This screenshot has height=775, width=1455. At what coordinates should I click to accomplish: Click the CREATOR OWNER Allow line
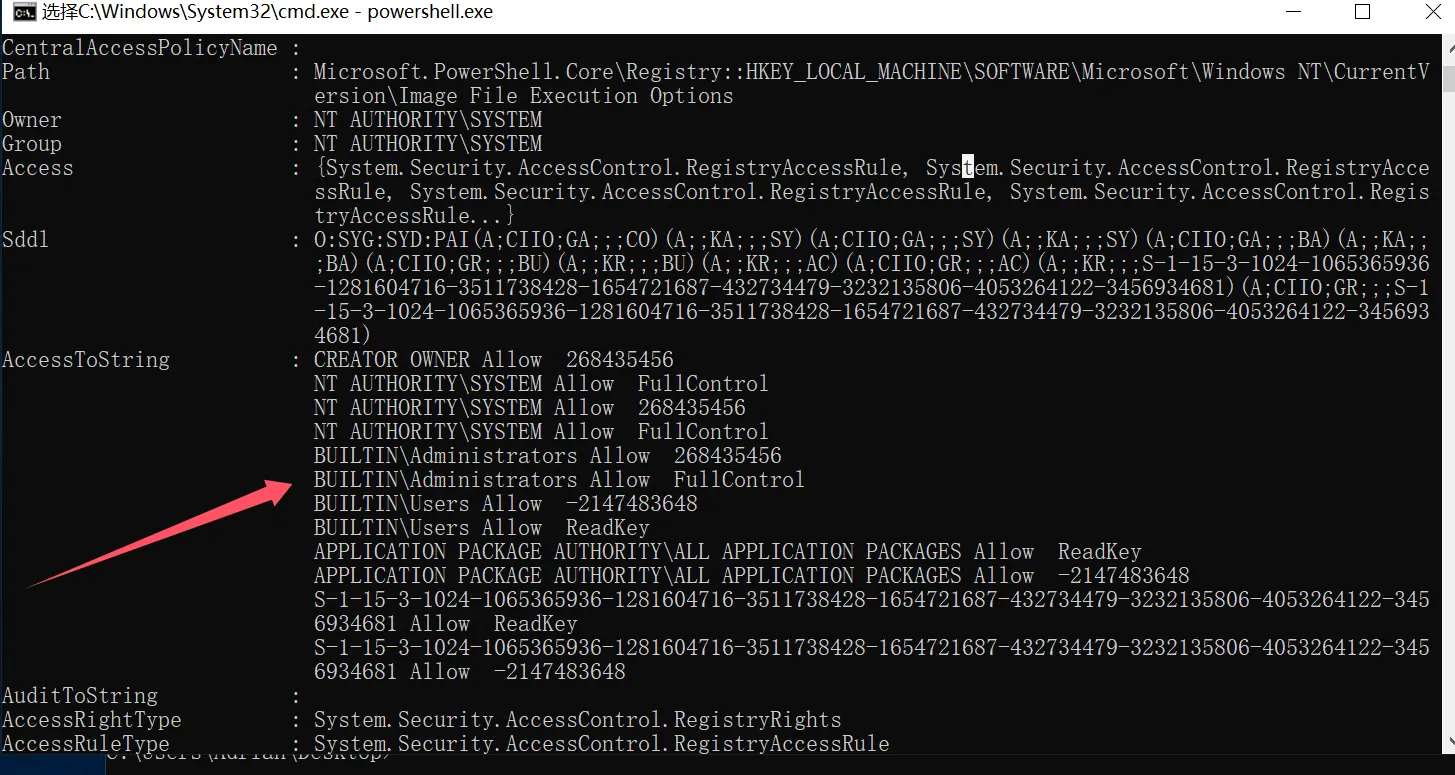493,360
